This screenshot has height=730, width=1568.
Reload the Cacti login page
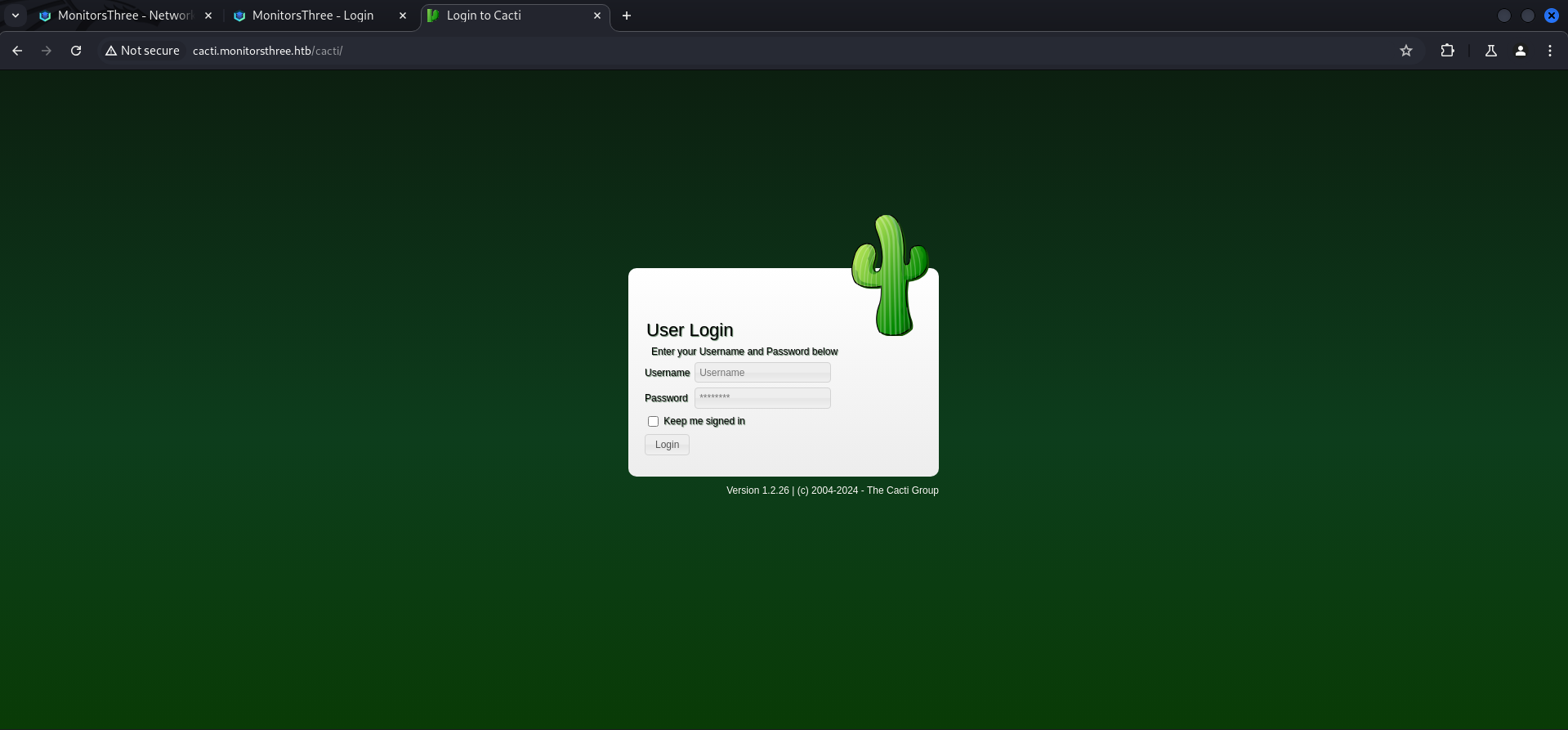point(76,51)
